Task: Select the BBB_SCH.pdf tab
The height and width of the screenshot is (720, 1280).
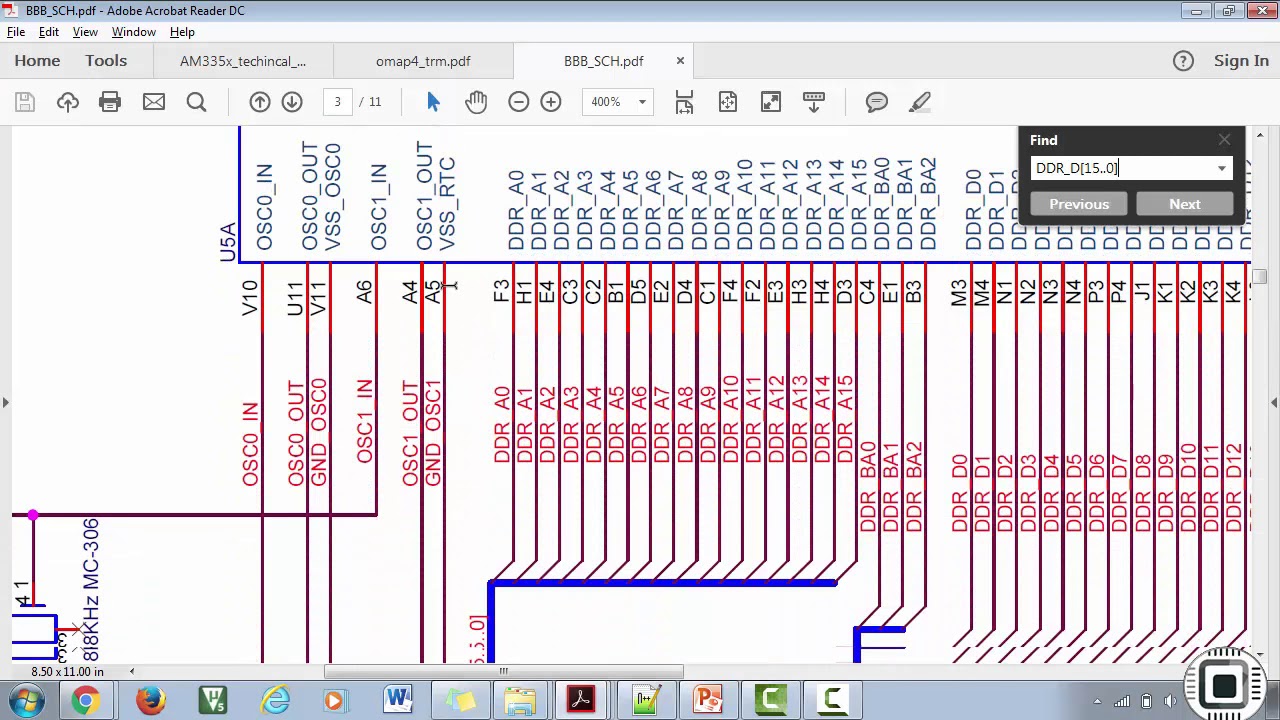Action: pos(603,61)
